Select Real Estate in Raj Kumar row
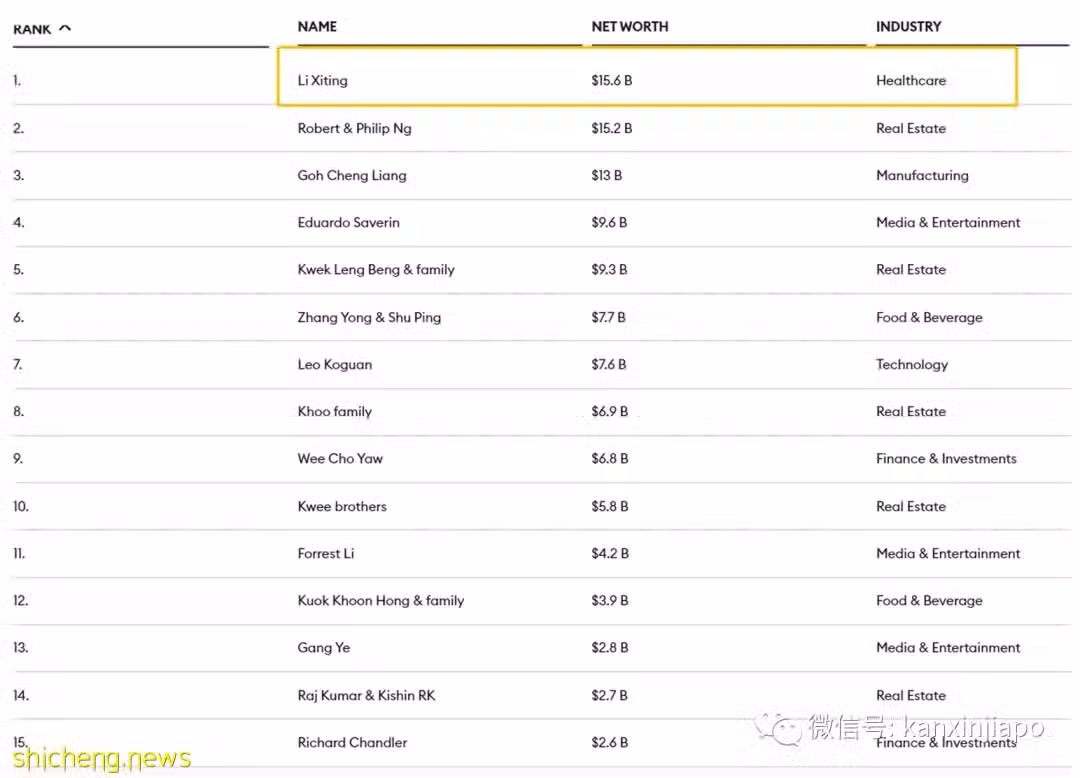1080x778 pixels. tap(911, 695)
